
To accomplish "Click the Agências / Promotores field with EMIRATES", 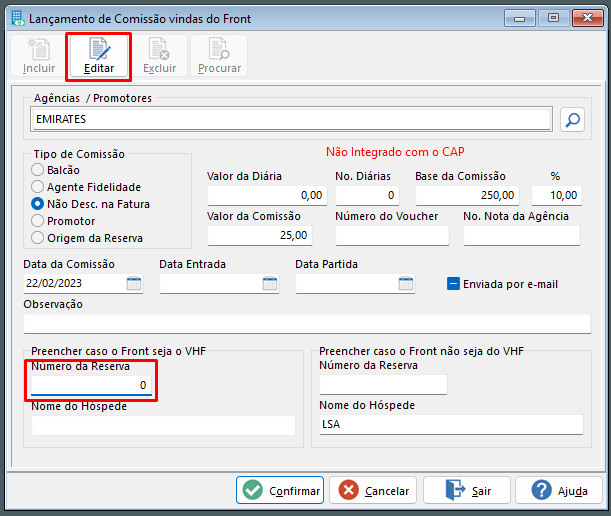I will [x=291, y=119].
